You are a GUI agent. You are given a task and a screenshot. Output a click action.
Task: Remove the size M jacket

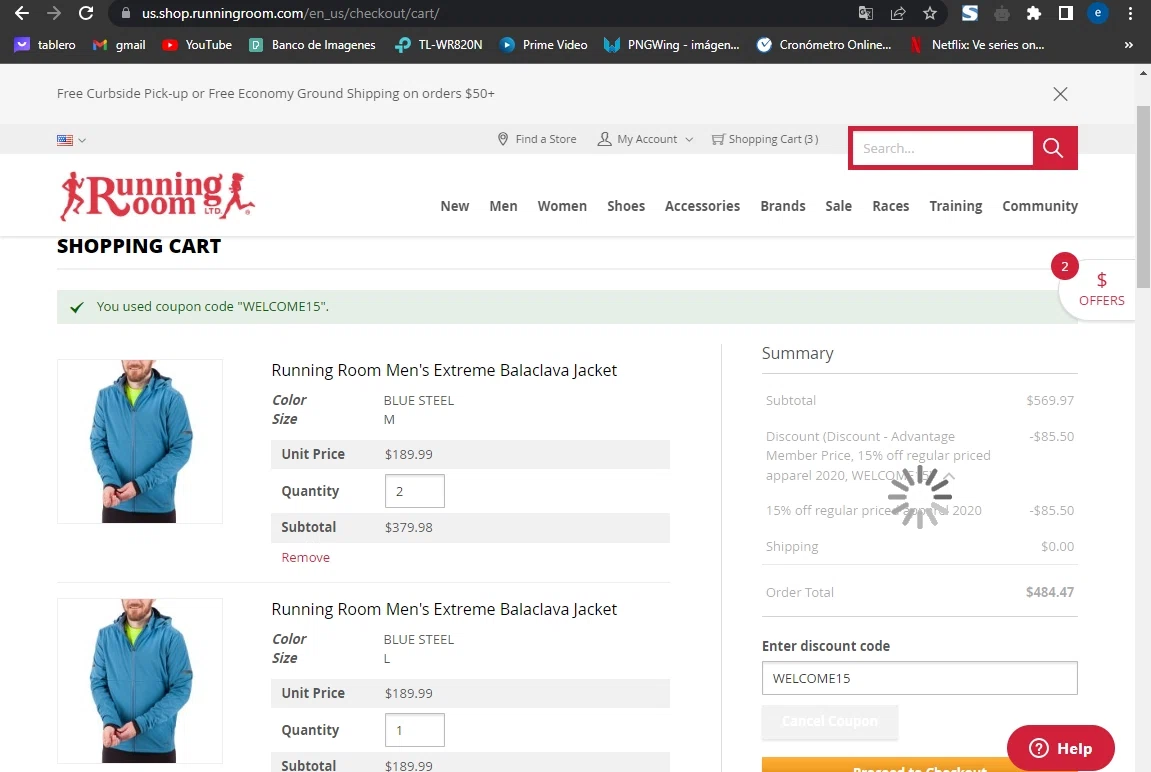pyautogui.click(x=305, y=558)
